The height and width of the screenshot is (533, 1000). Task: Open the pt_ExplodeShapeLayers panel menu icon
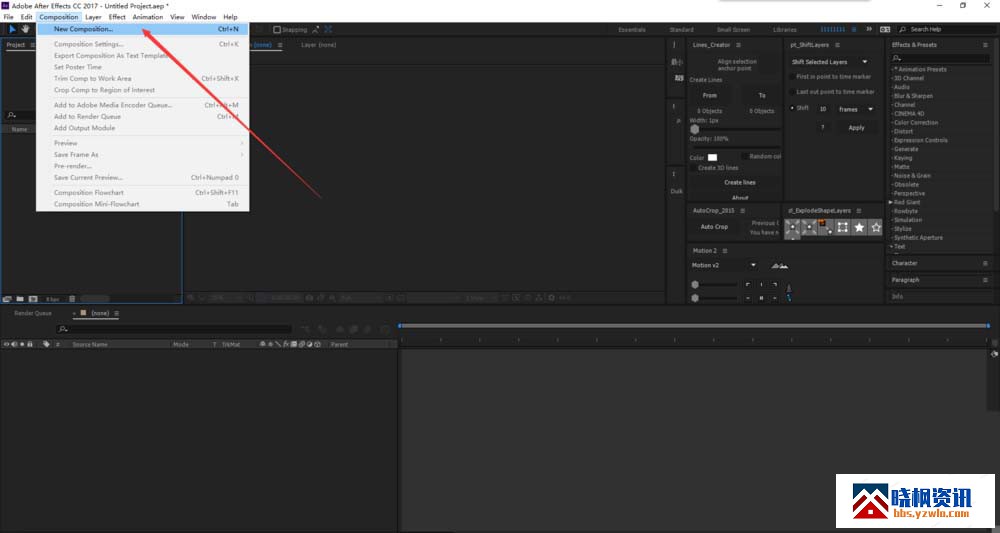pos(858,210)
